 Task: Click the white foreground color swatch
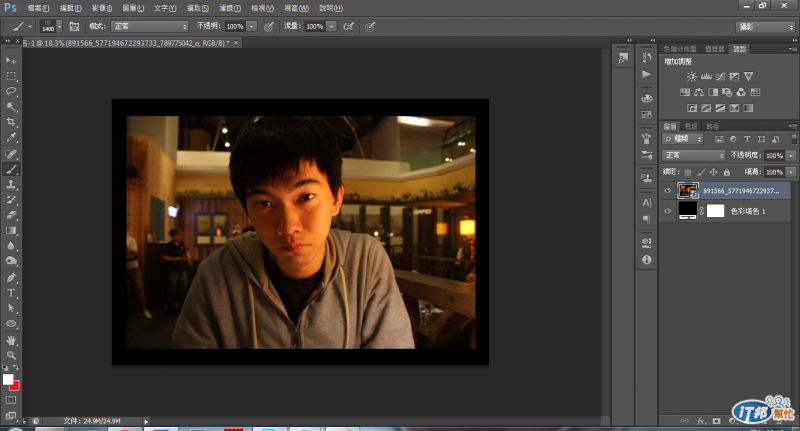pyautogui.click(x=8, y=379)
